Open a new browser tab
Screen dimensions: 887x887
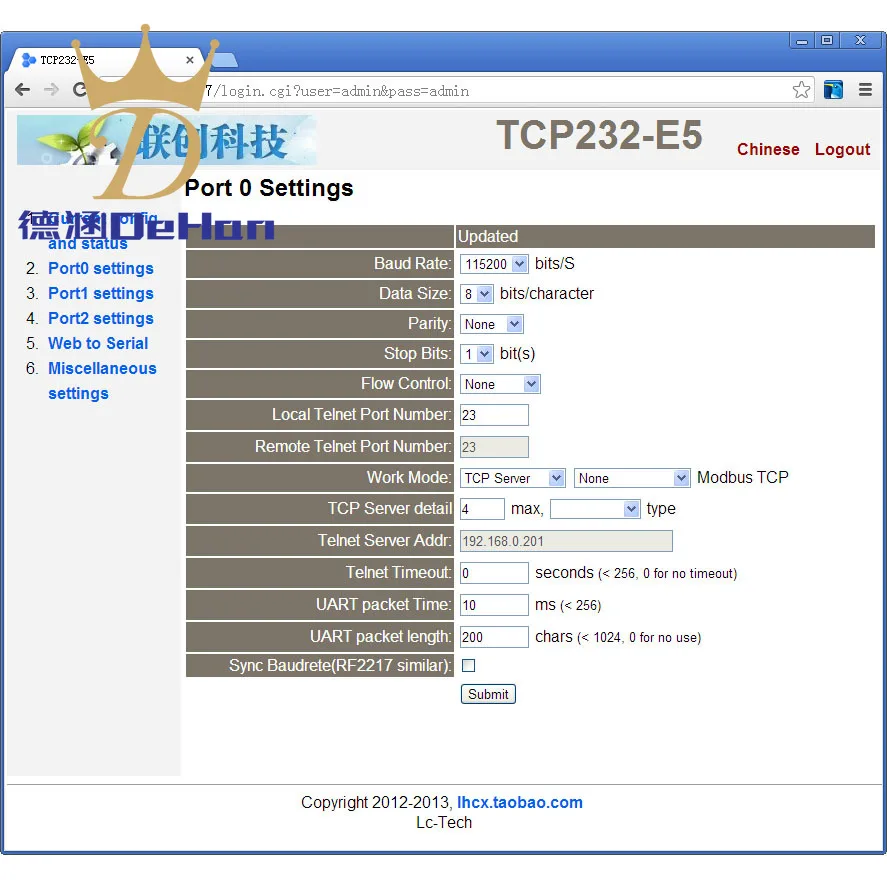click(x=225, y=60)
